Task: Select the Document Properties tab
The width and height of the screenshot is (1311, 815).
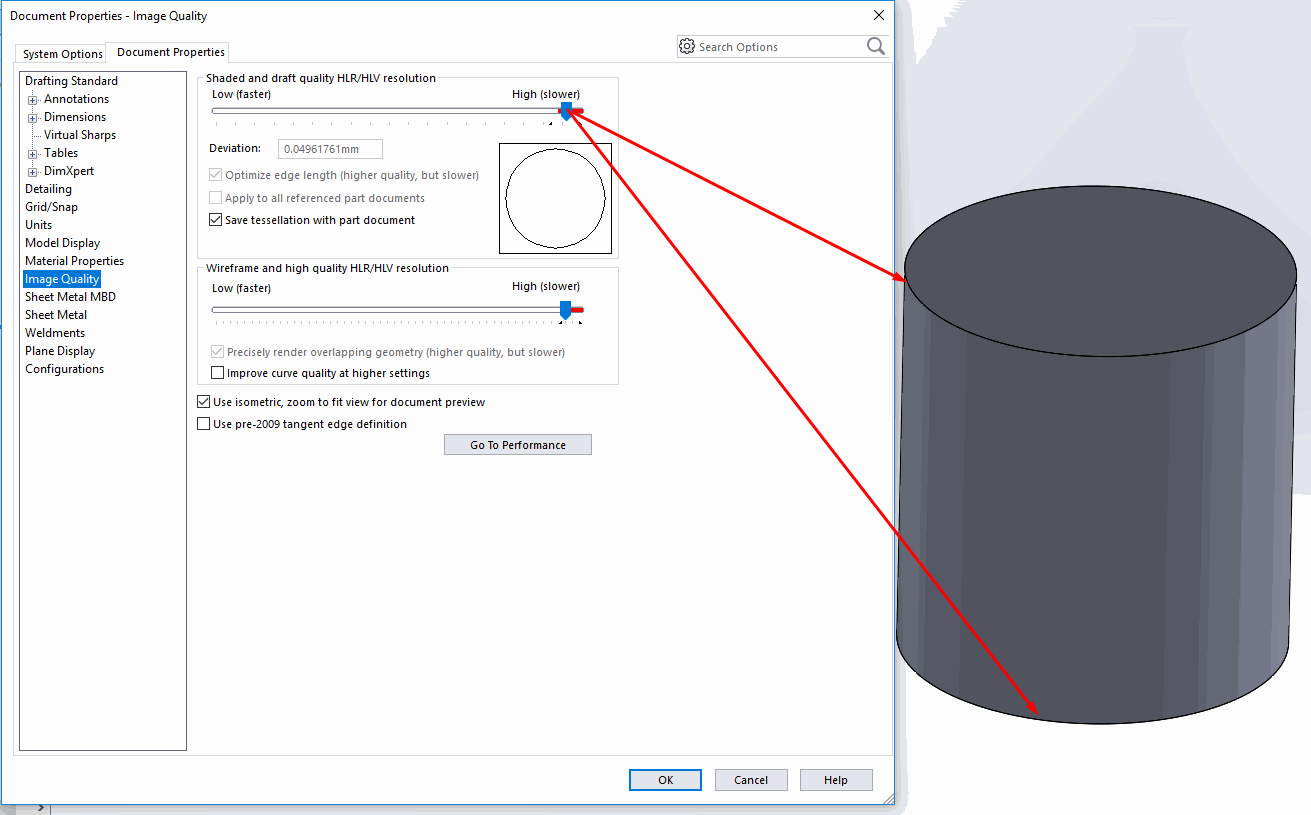Action: point(171,52)
